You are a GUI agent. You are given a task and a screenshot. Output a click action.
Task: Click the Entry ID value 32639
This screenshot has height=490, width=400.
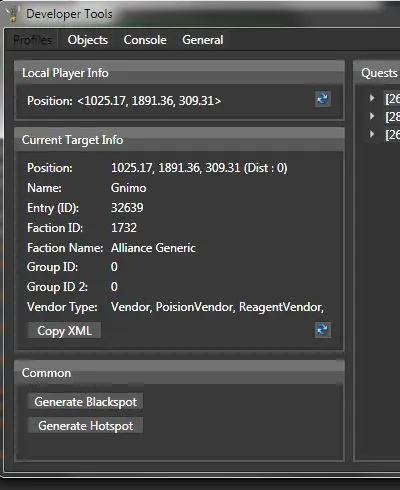pos(127,208)
